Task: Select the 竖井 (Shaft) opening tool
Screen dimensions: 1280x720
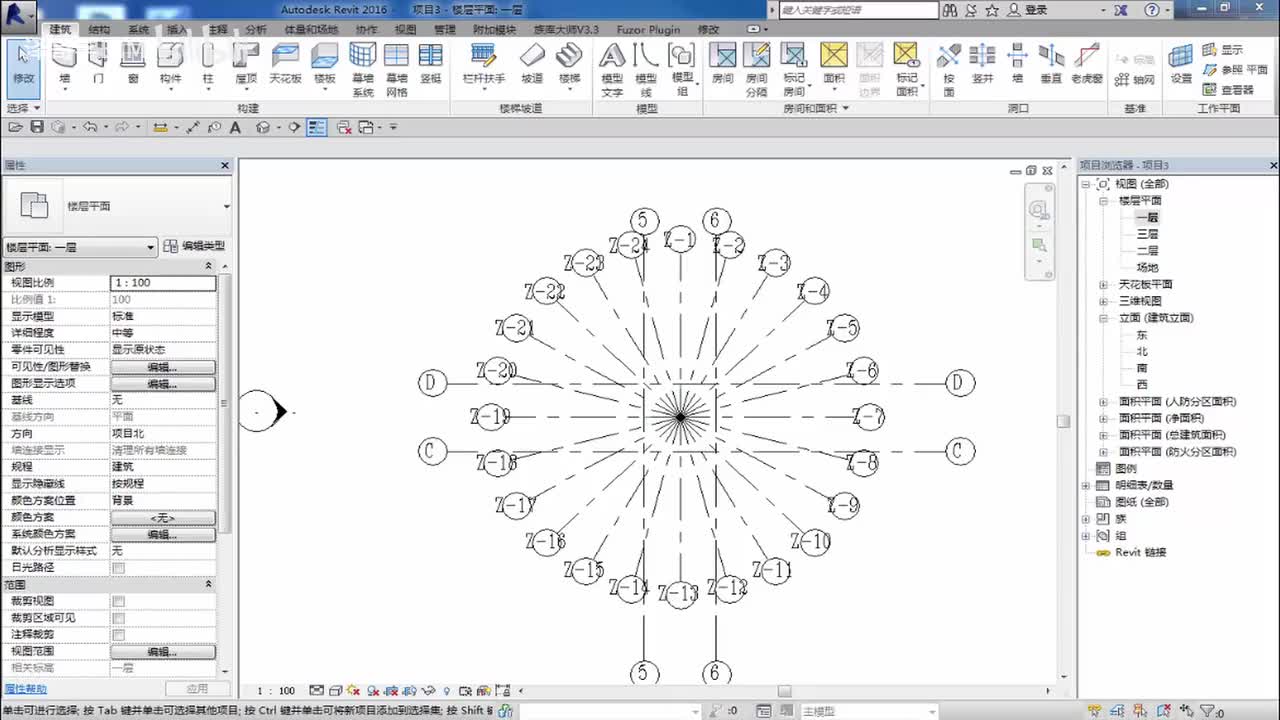Action: (983, 64)
